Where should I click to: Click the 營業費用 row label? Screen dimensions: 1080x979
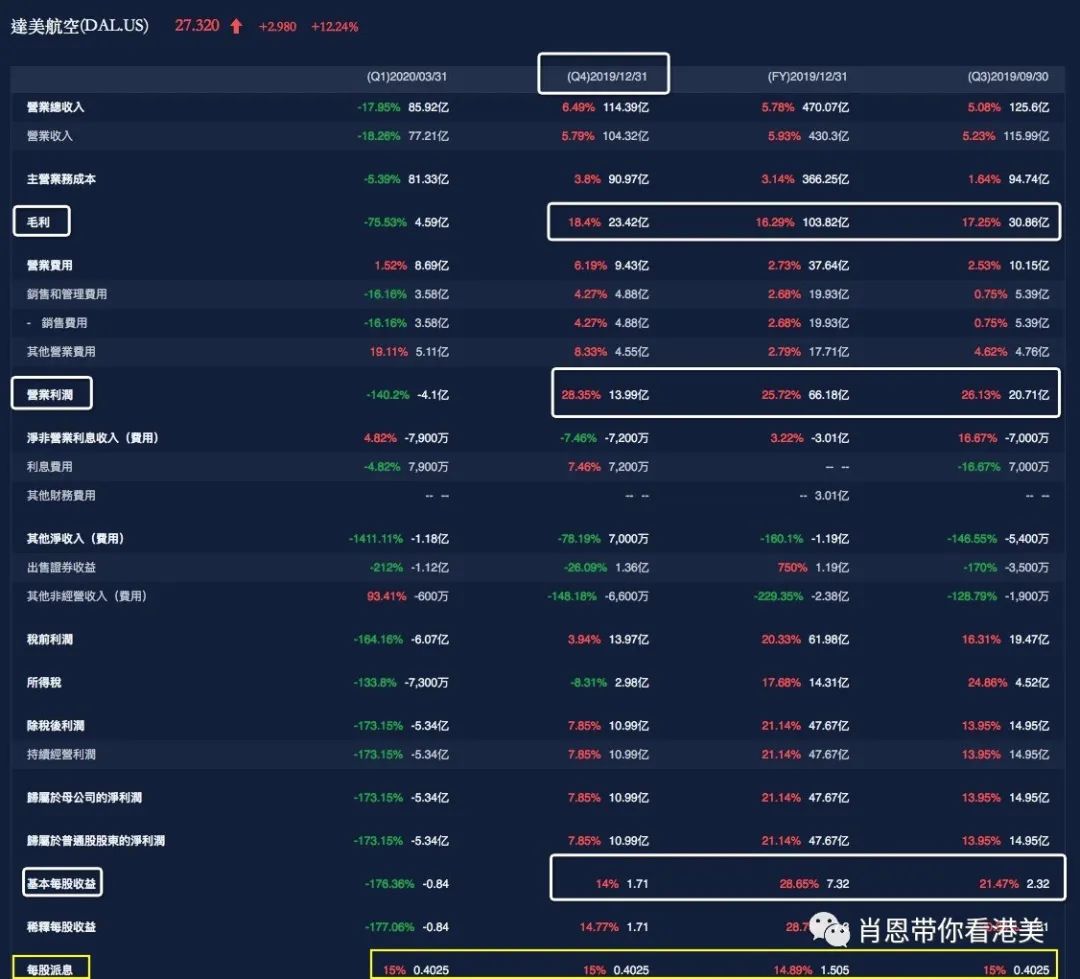50,265
